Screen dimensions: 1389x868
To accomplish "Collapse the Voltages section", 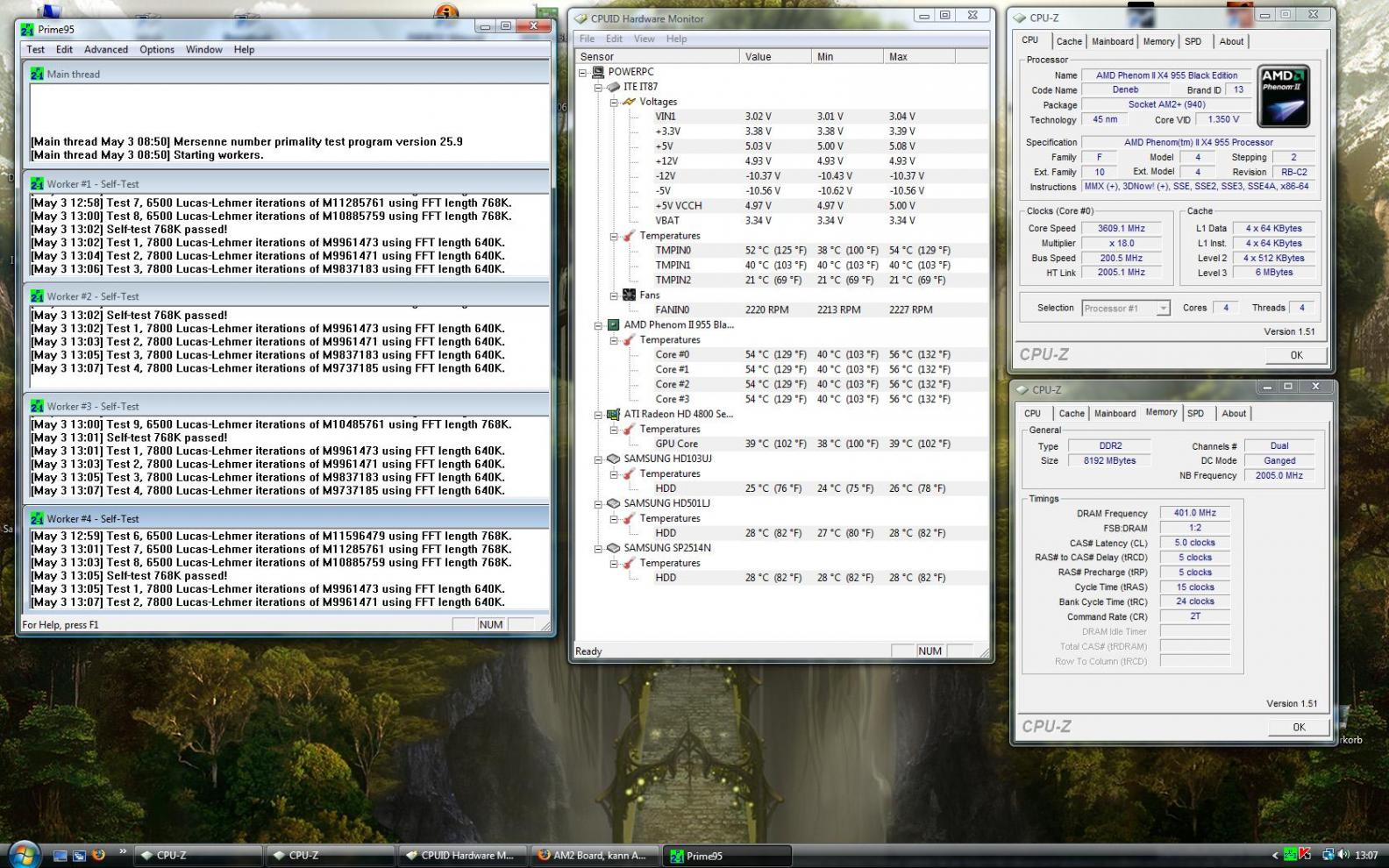I will point(614,103).
